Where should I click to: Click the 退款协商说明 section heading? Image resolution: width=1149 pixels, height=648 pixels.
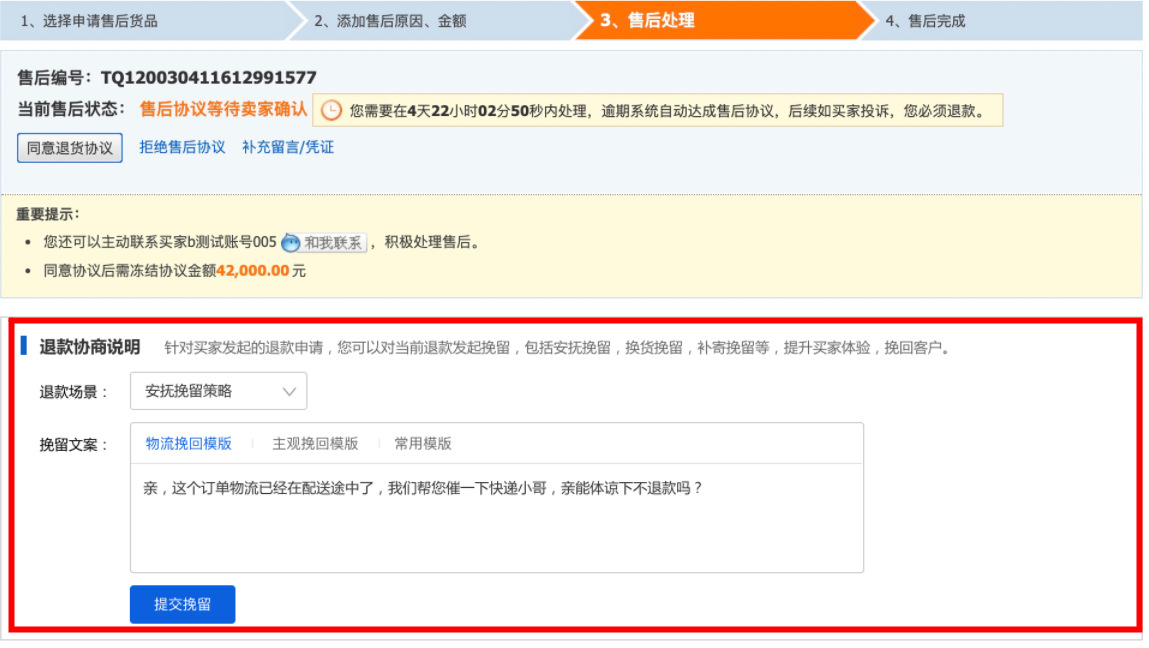click(89, 347)
